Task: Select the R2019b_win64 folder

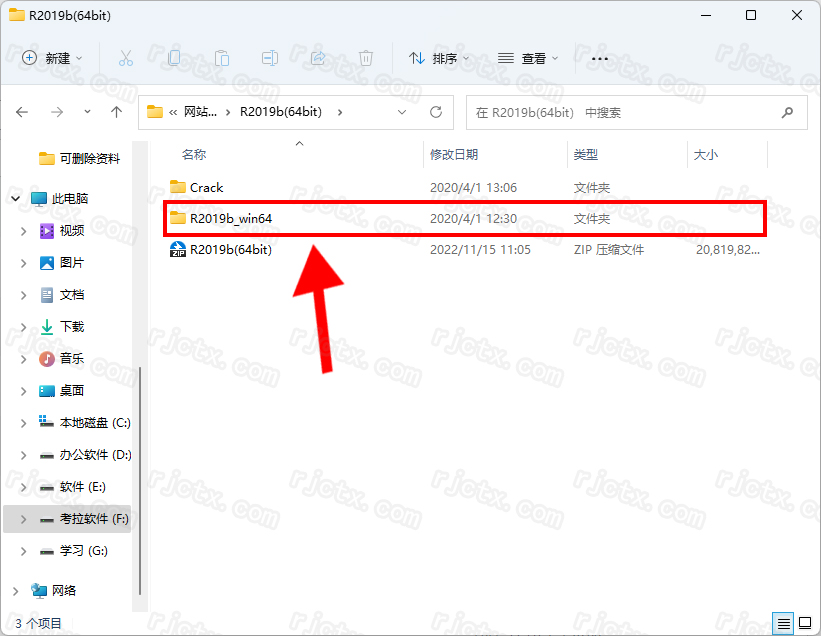Action: coord(231,218)
